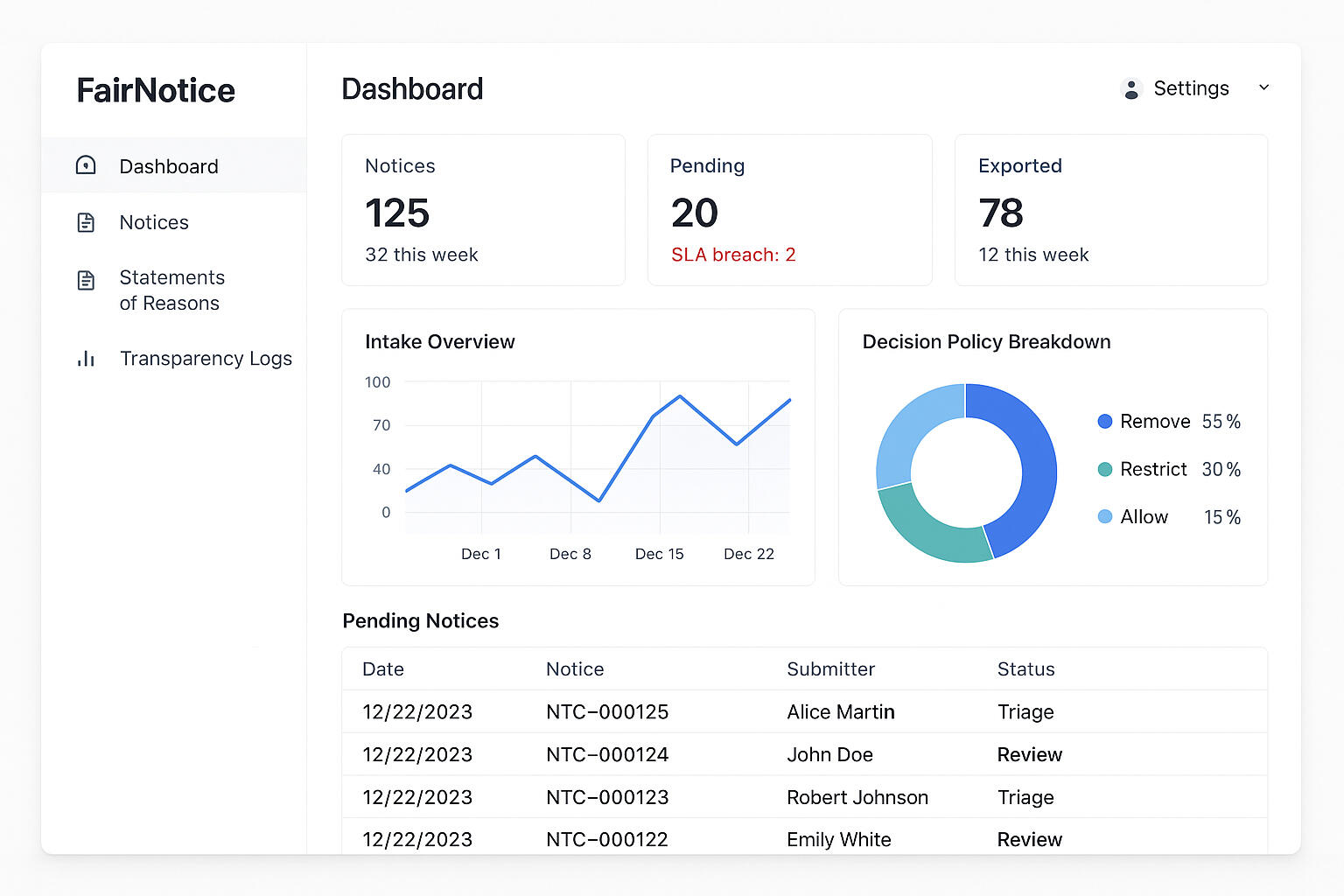
Task: Click the Date column header
Action: pyautogui.click(x=383, y=669)
